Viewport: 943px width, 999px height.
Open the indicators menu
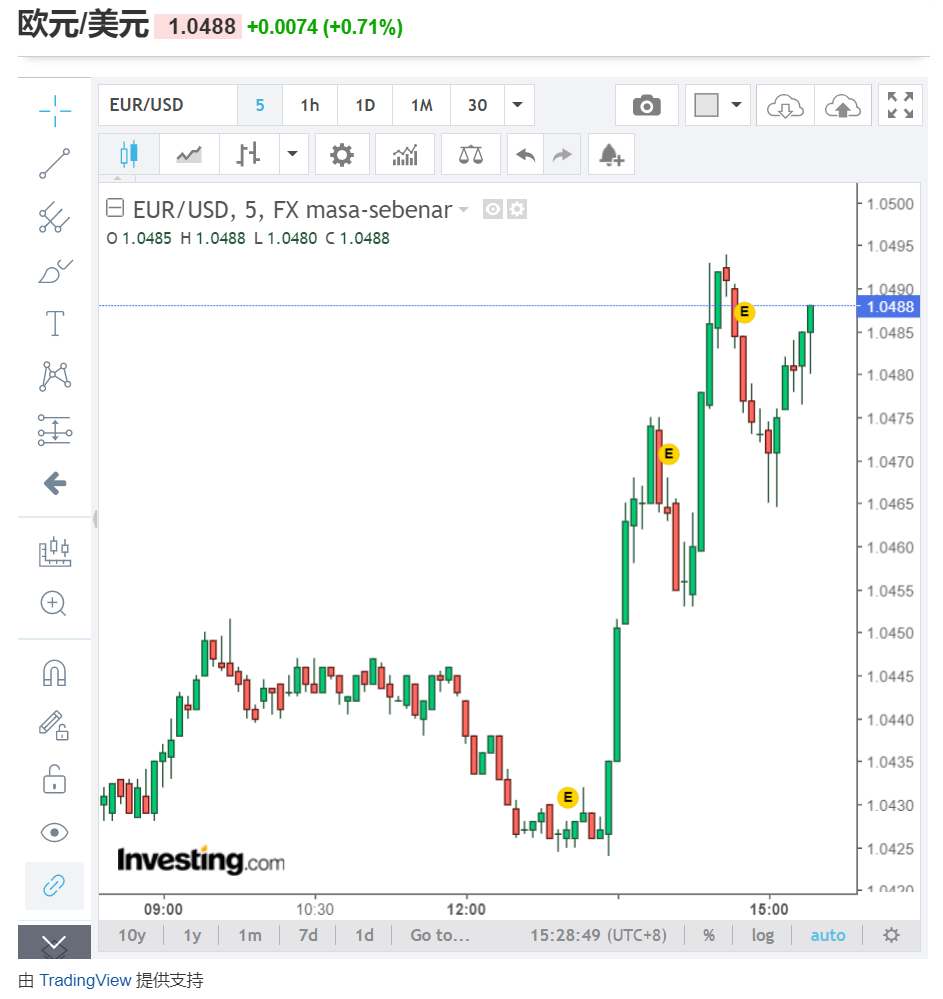click(x=405, y=154)
